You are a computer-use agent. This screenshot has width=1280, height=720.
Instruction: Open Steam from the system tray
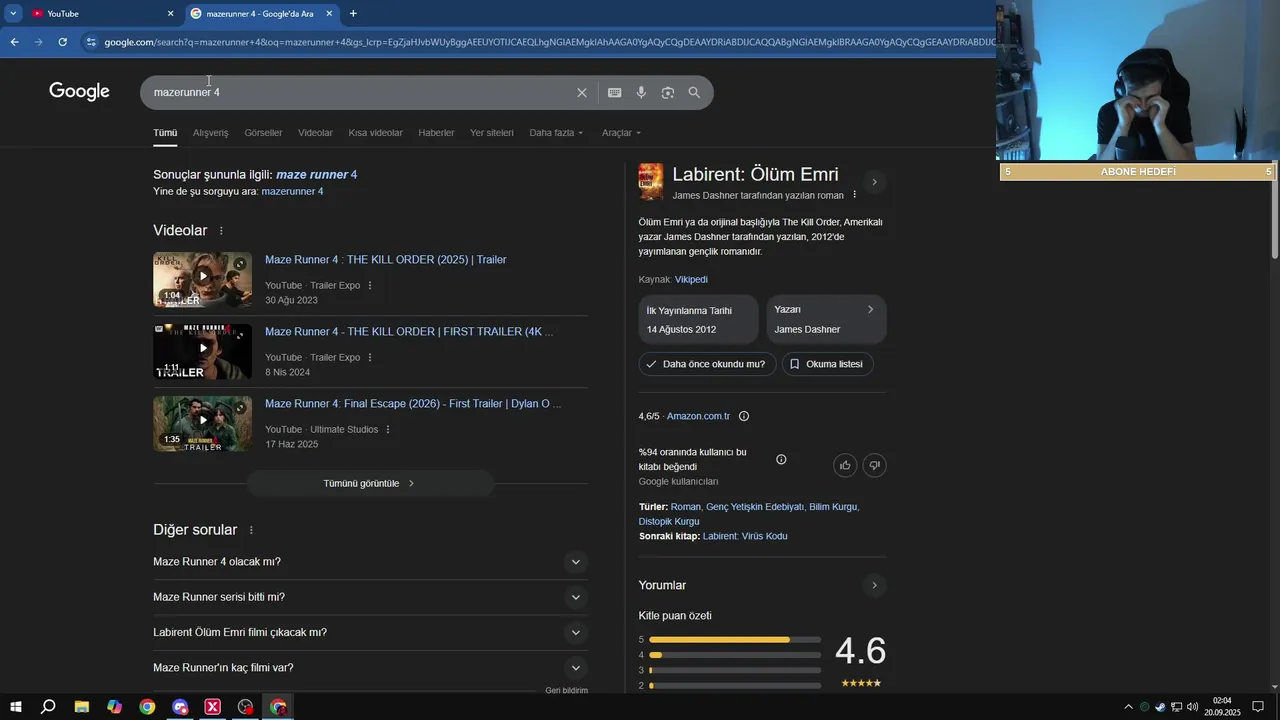(1160, 707)
